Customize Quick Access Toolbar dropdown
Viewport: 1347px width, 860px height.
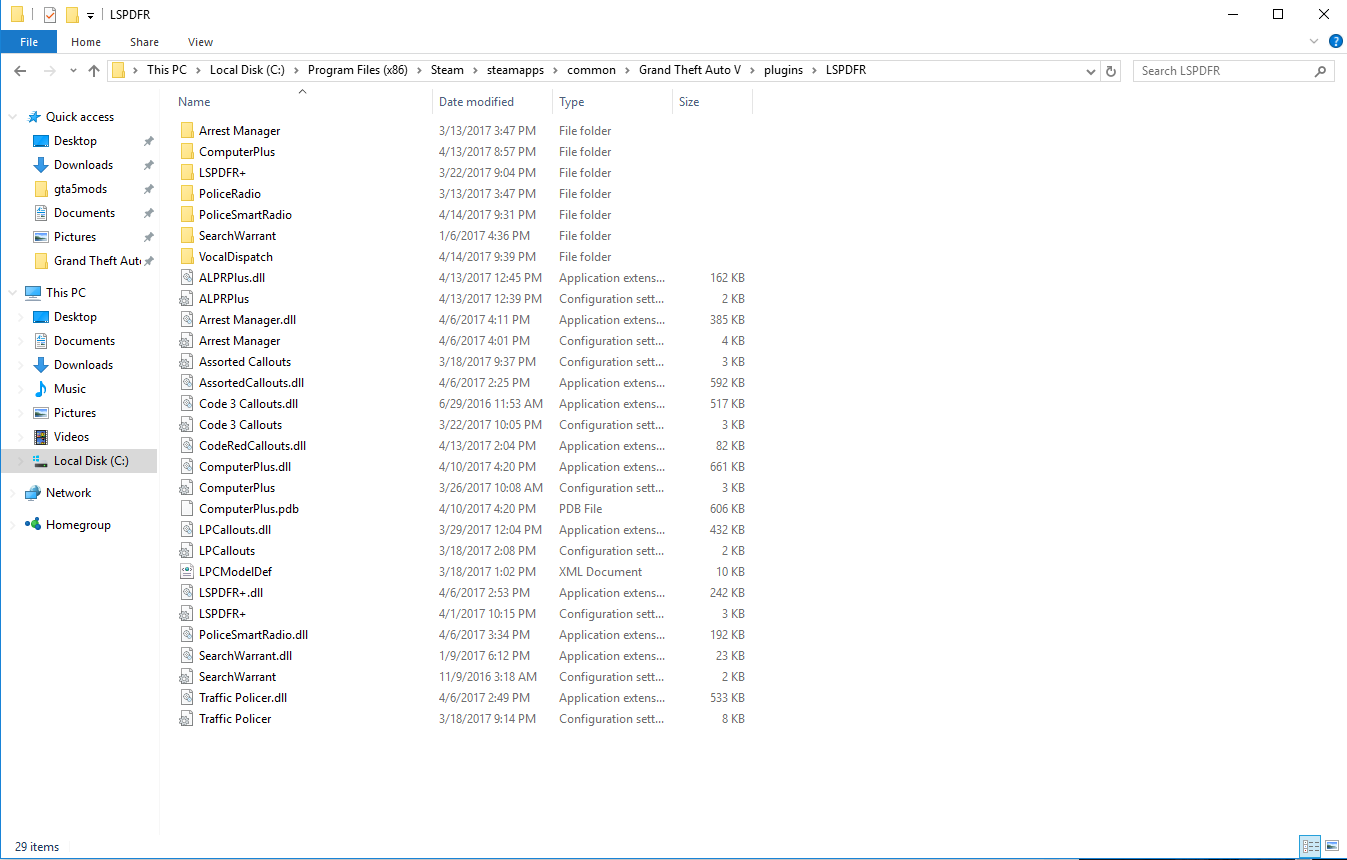click(x=90, y=15)
